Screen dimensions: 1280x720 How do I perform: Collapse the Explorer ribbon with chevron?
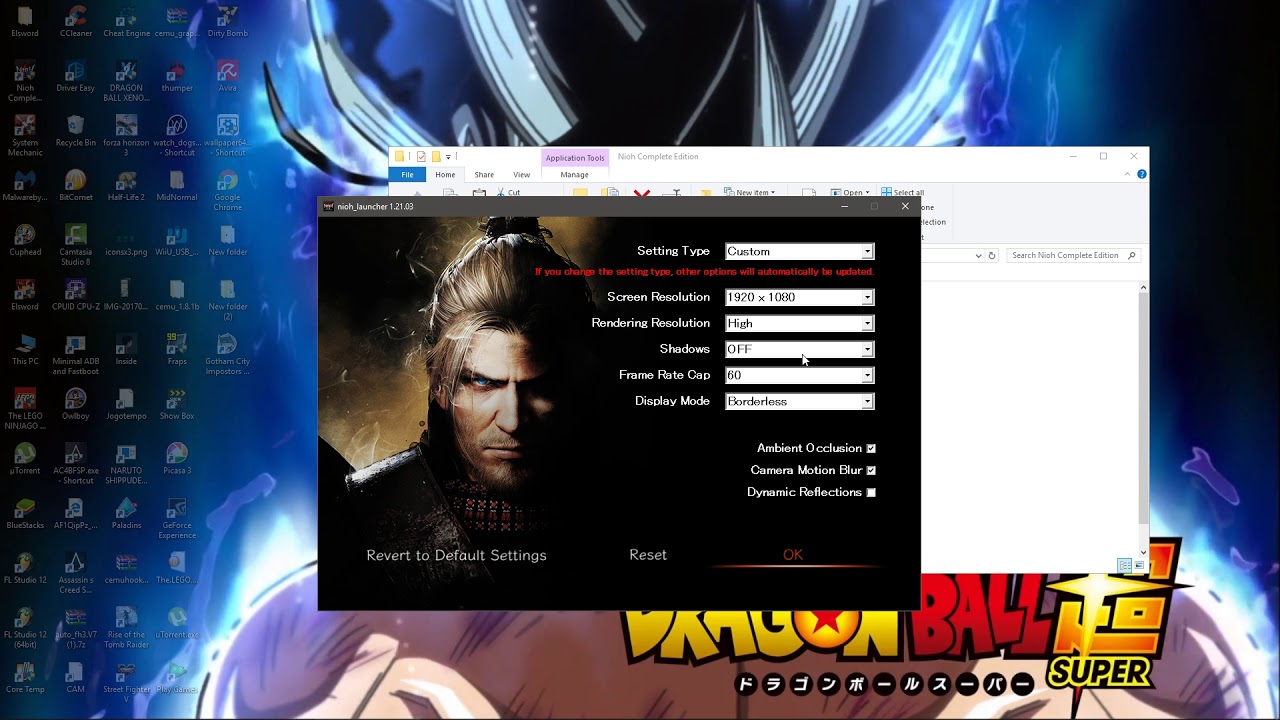click(x=1127, y=174)
